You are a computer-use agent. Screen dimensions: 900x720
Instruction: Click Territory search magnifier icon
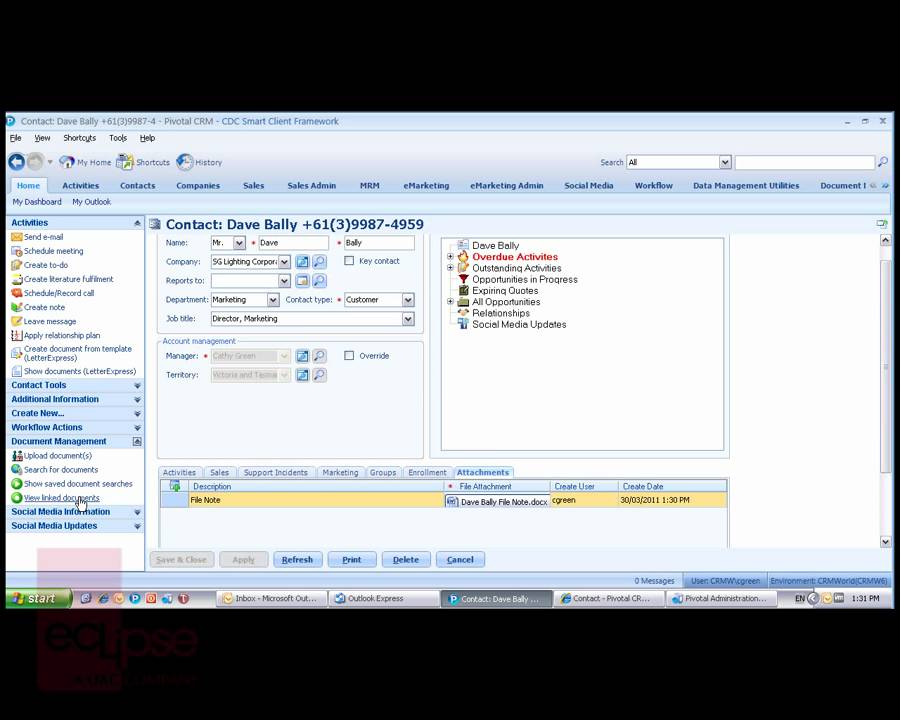coord(319,375)
